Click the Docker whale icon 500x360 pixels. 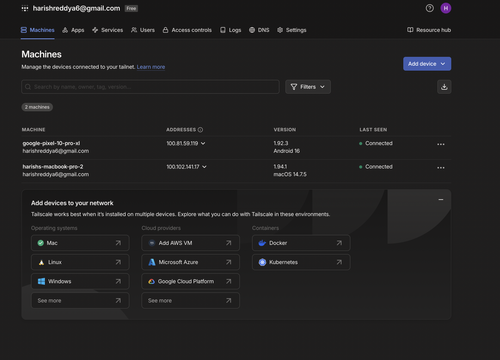point(262,243)
